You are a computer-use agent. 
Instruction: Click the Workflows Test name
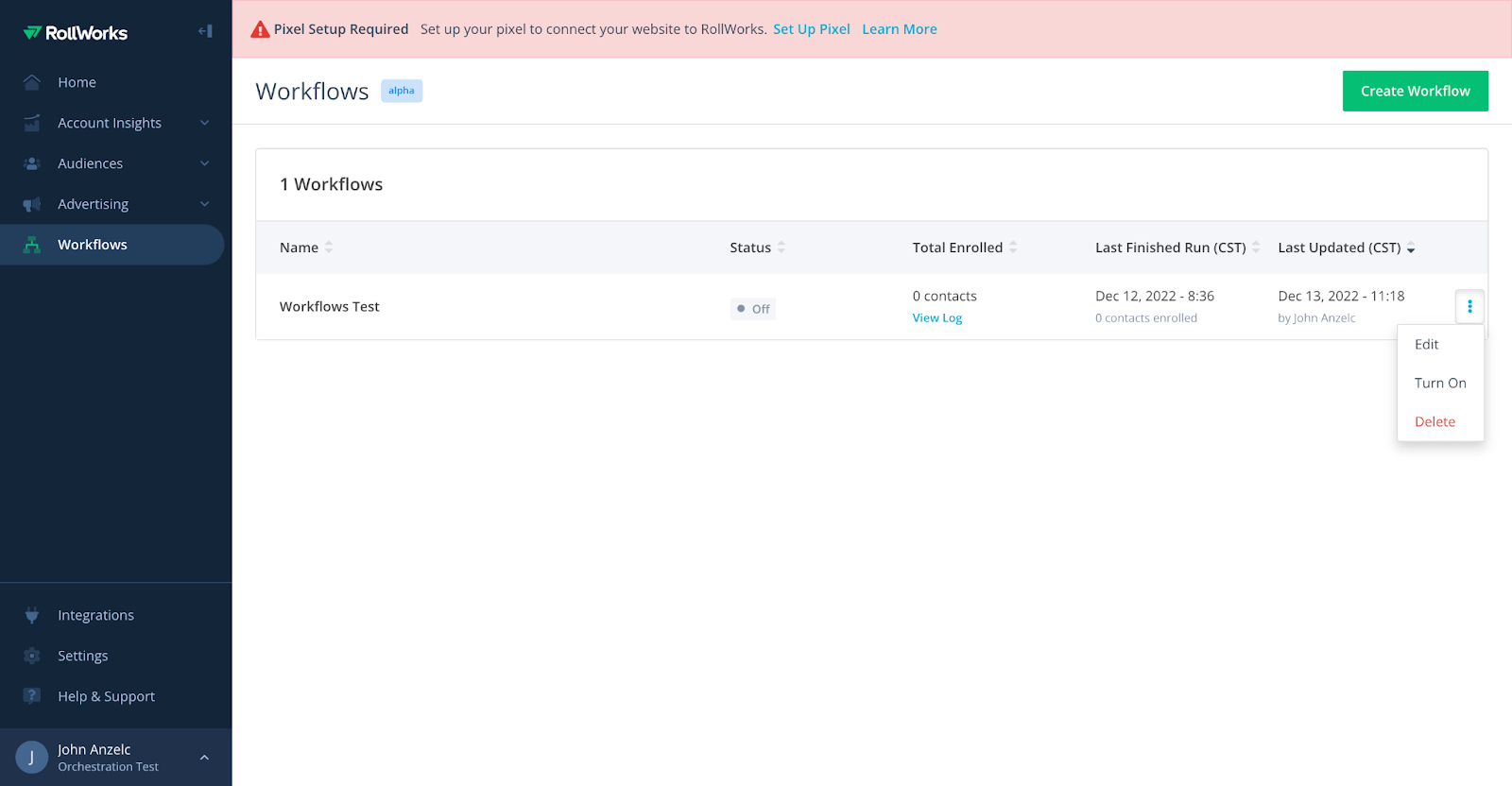coord(329,307)
